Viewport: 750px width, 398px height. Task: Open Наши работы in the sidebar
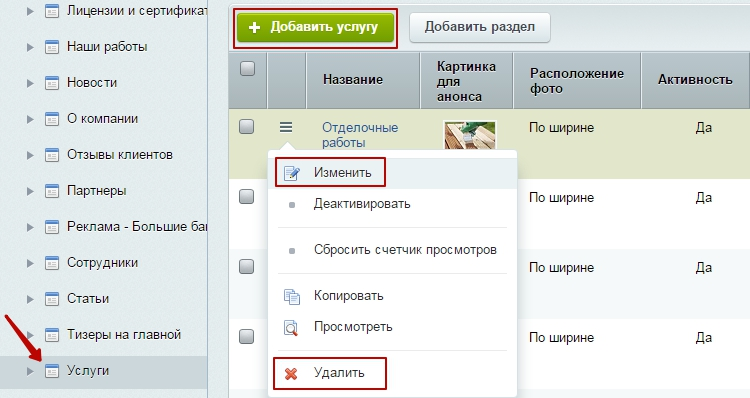[x=107, y=46]
